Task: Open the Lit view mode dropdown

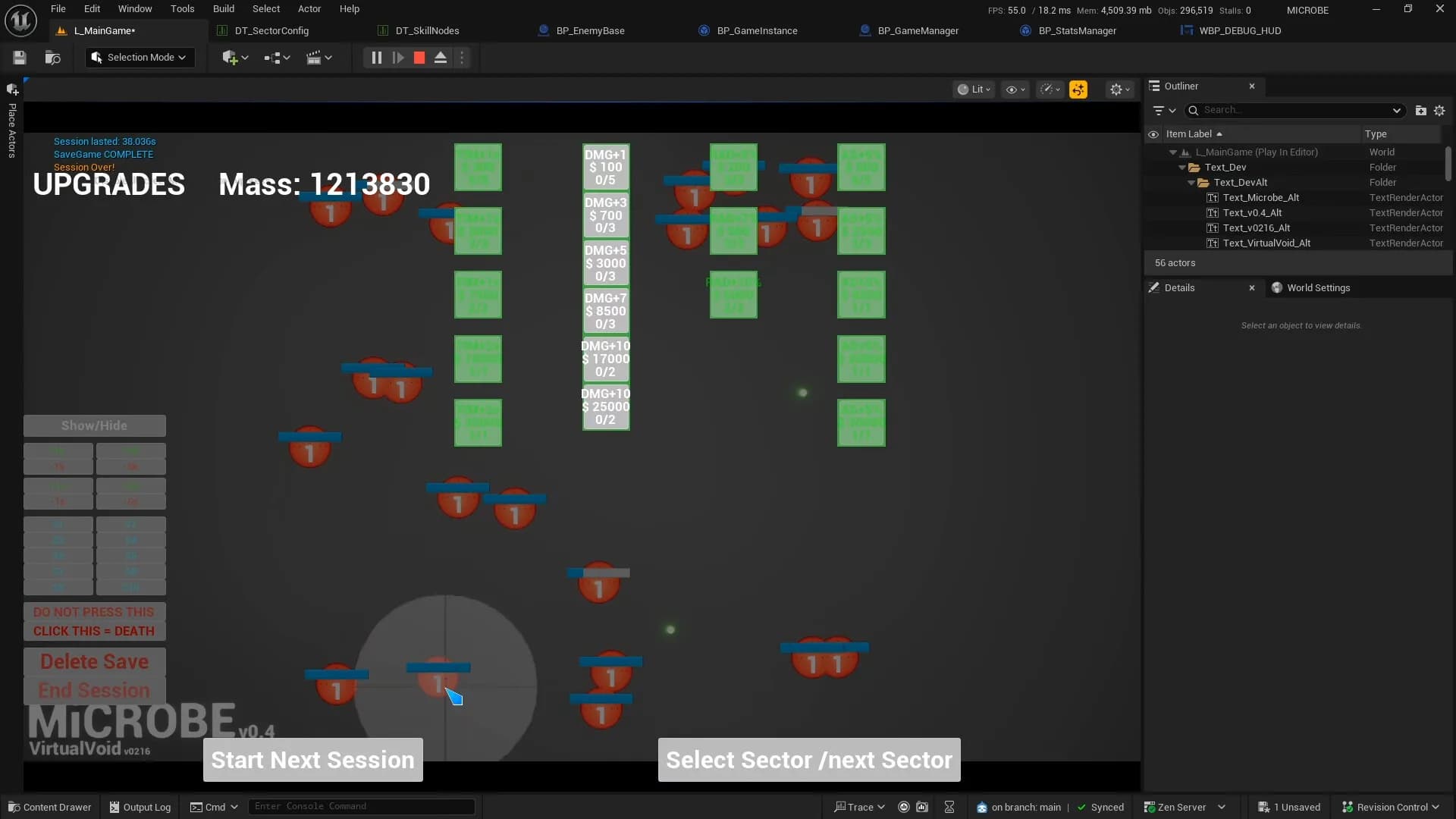Action: point(974,89)
